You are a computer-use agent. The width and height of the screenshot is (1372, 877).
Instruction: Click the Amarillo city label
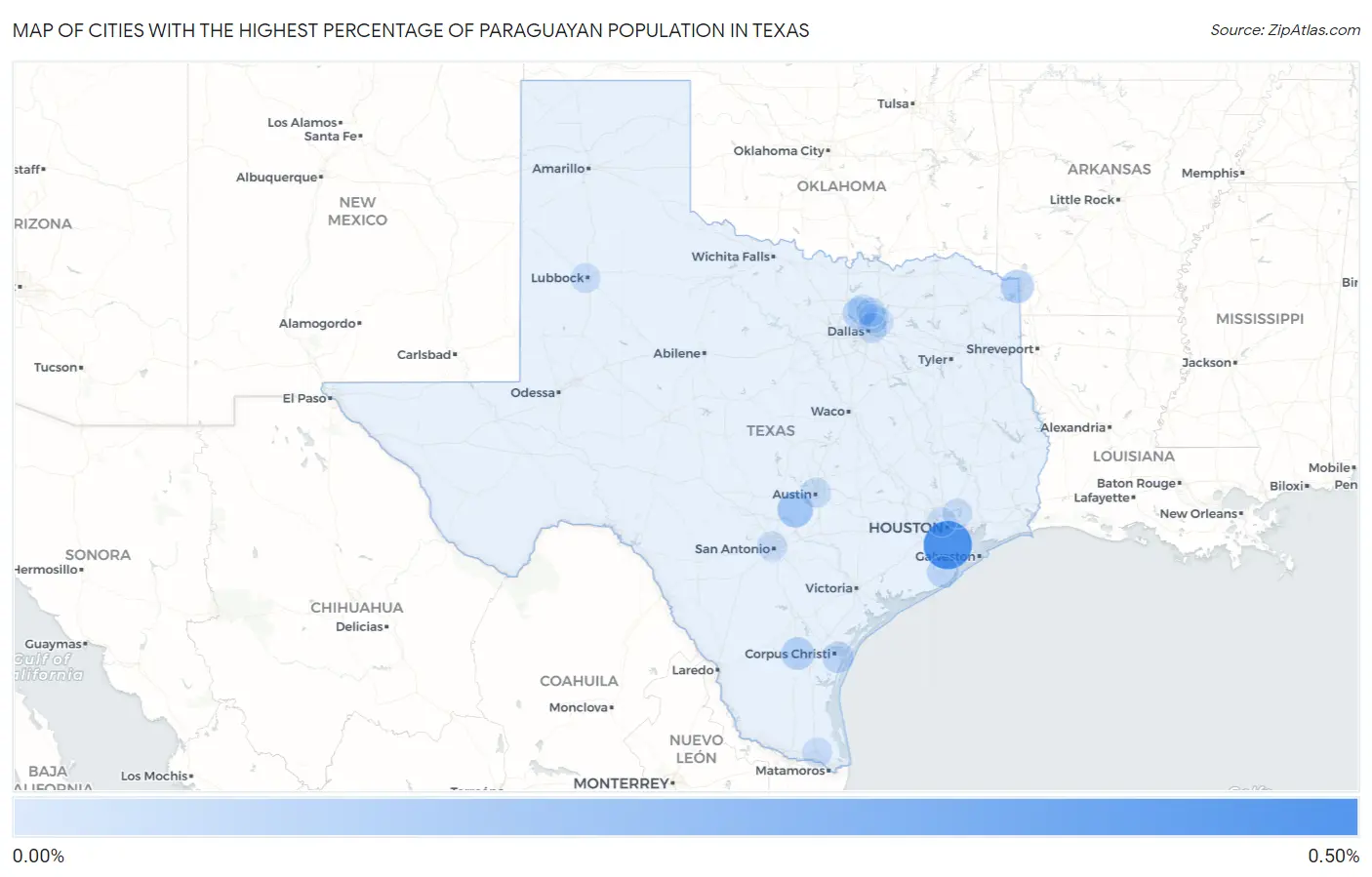pyautogui.click(x=558, y=169)
